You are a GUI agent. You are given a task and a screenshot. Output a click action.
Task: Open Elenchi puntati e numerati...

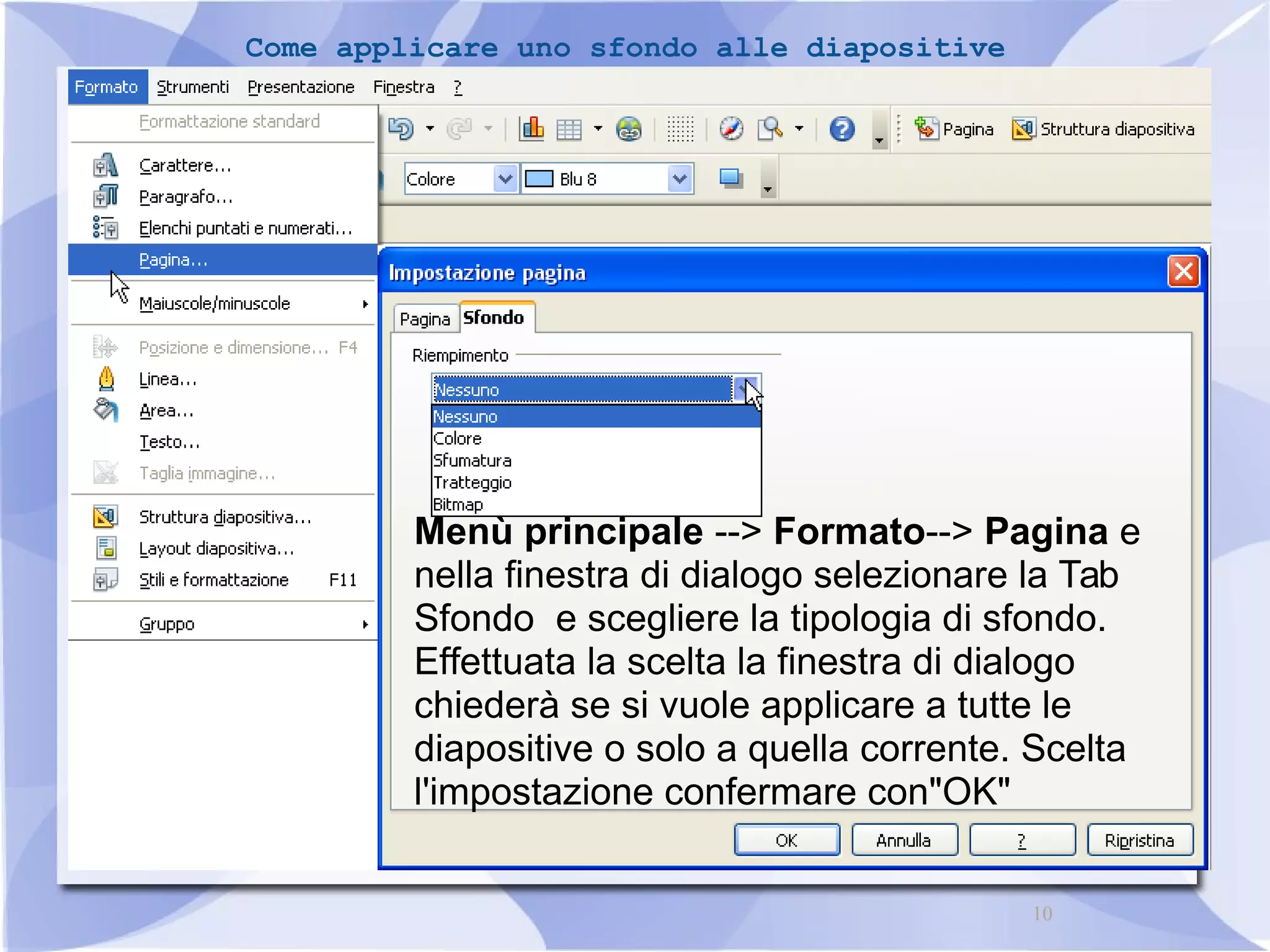pyautogui.click(x=222, y=229)
